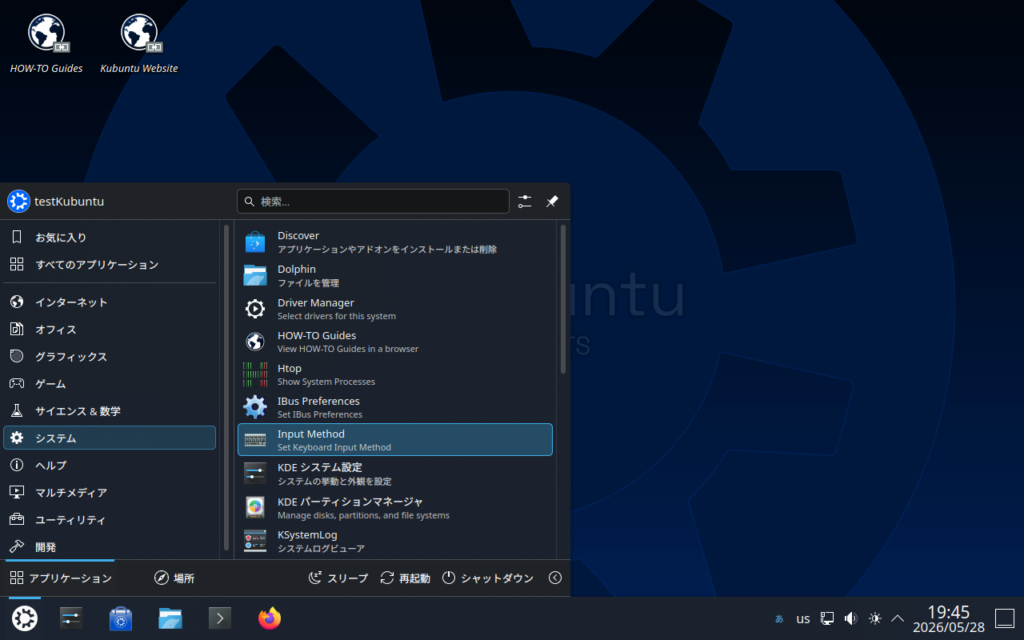Click the スリープ sleep button

[x=338, y=578]
